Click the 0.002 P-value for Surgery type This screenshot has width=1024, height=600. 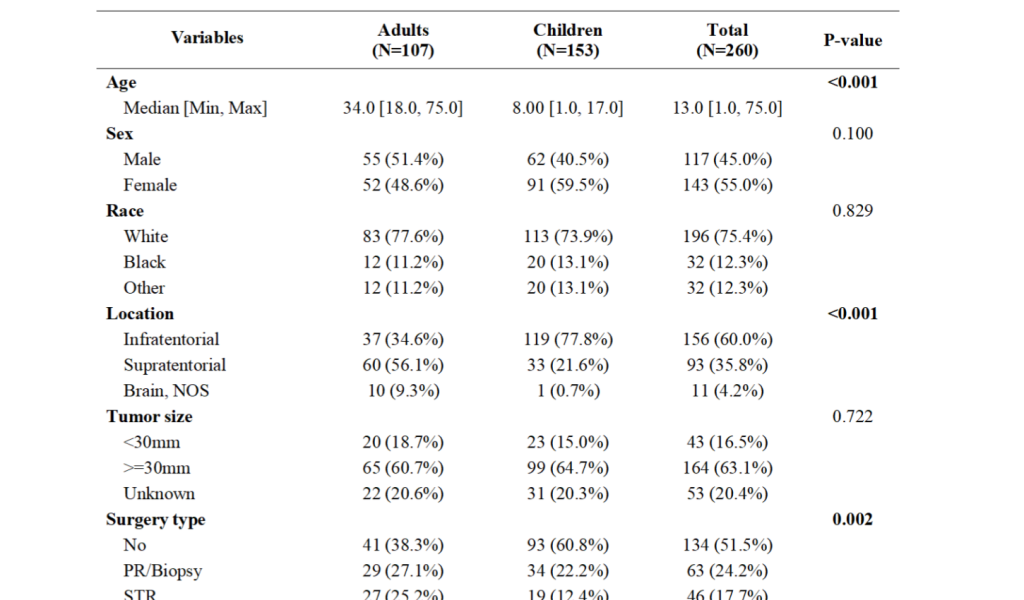point(852,519)
